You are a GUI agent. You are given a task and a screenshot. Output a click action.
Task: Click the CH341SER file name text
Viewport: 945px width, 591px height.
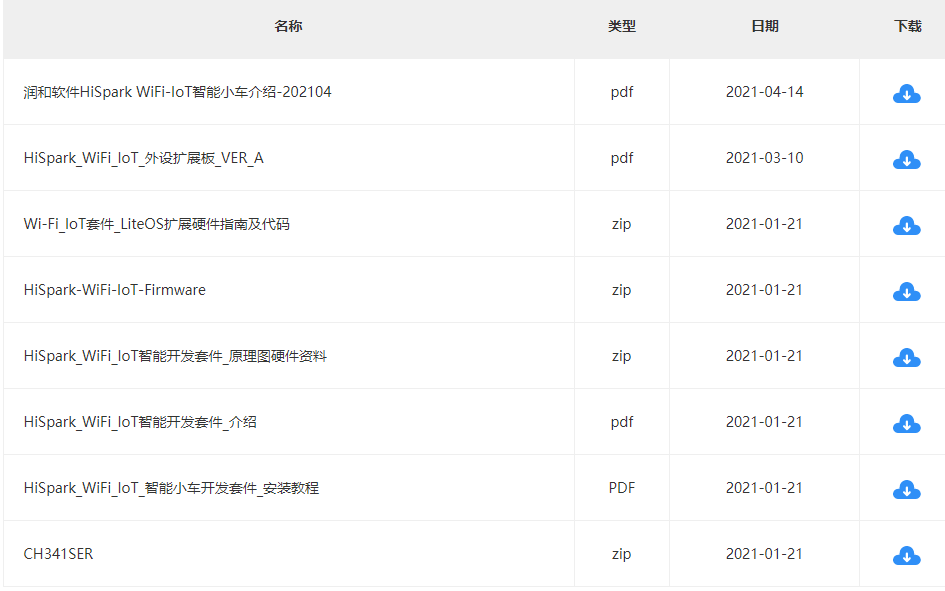58,554
